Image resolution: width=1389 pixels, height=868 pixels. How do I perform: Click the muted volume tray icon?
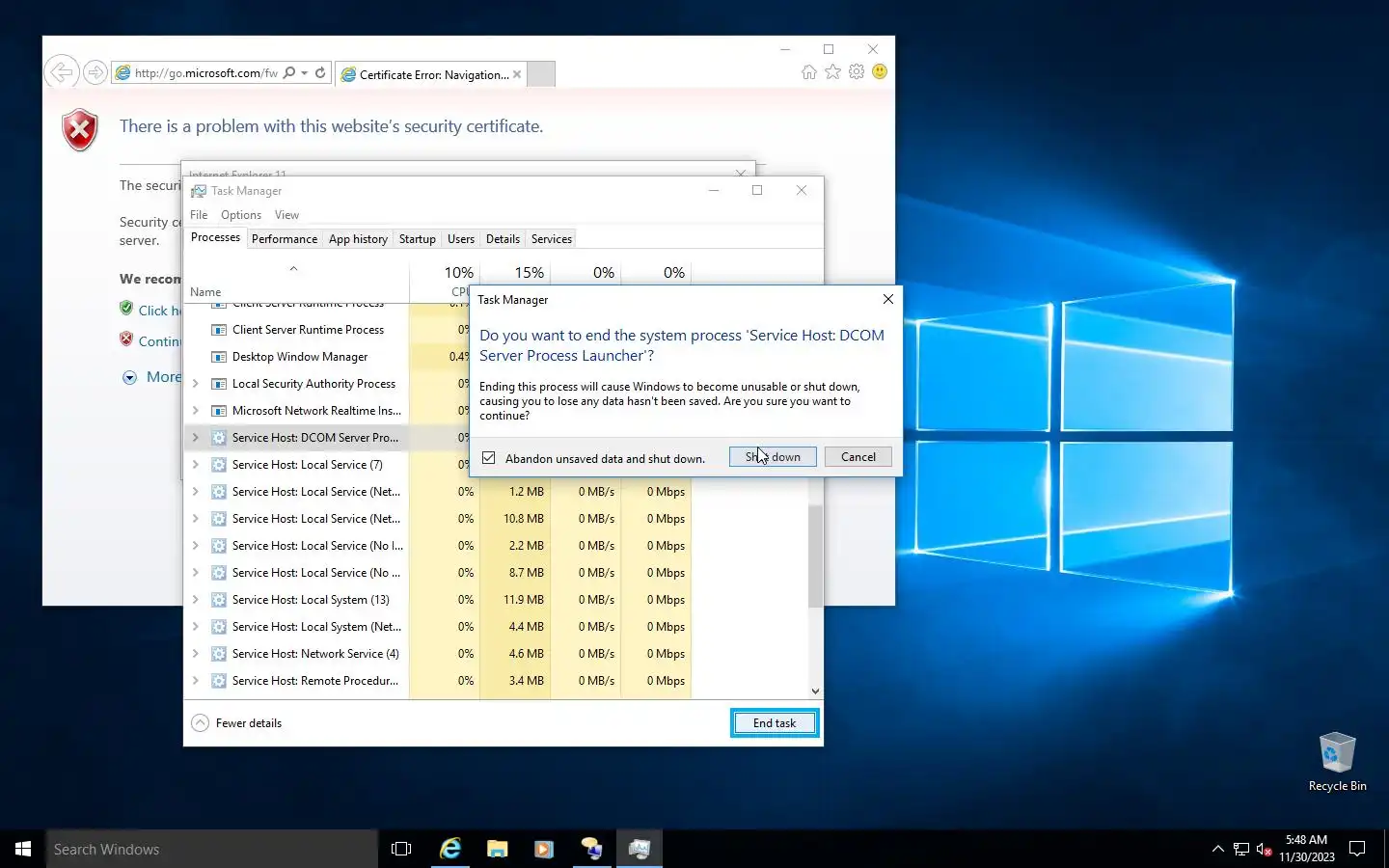coord(1265,850)
